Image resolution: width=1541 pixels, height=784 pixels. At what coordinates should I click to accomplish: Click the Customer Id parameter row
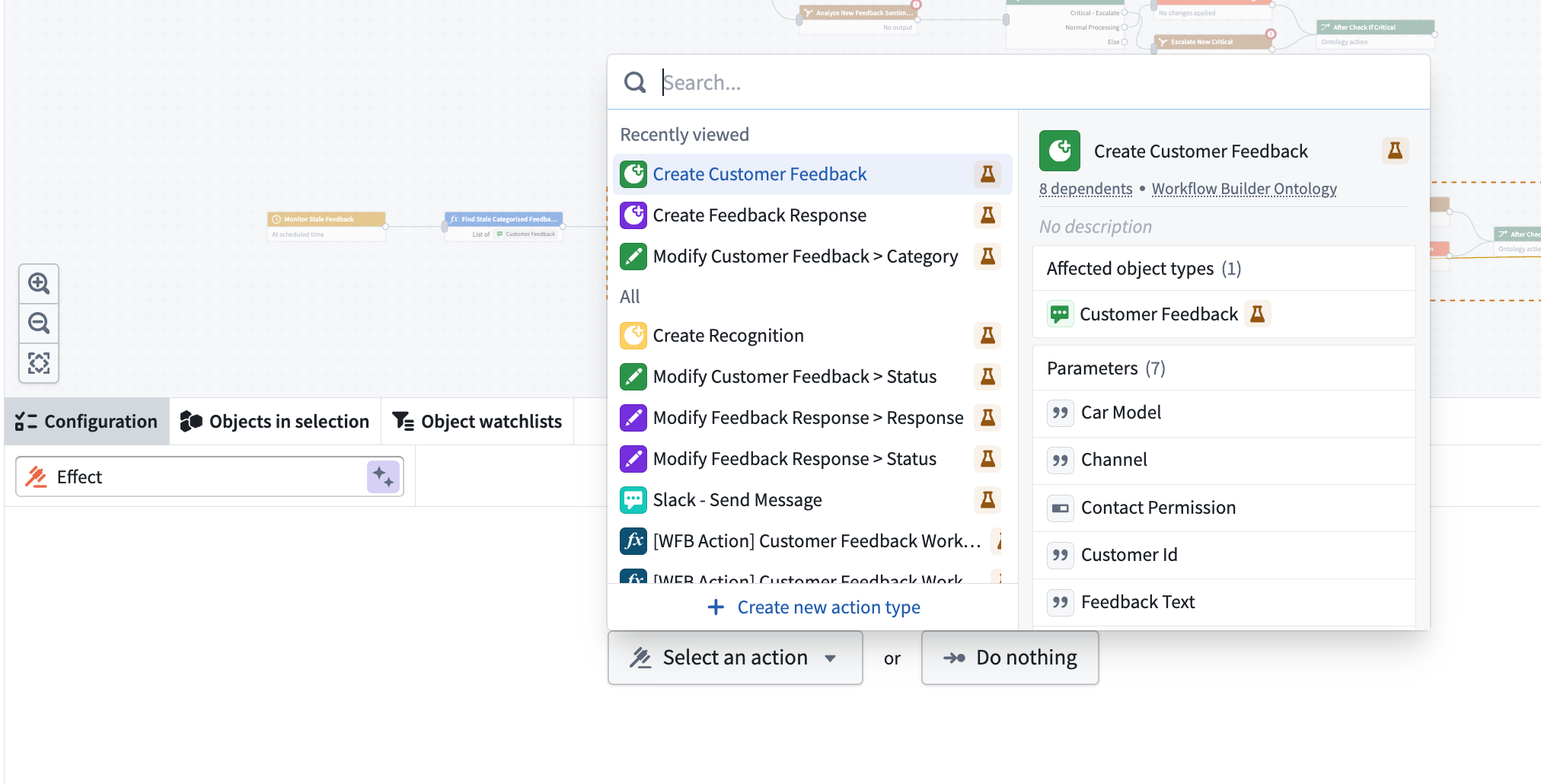[x=1224, y=555]
